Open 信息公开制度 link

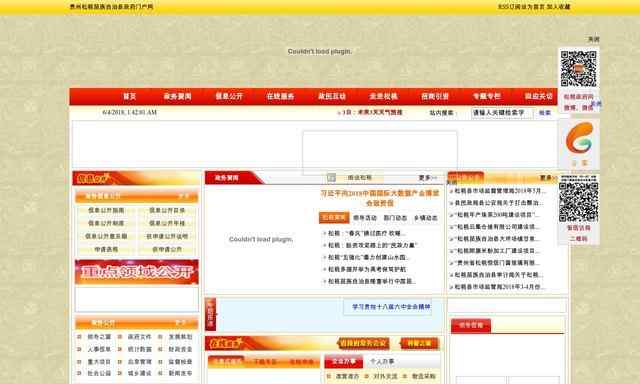[x=106, y=223]
